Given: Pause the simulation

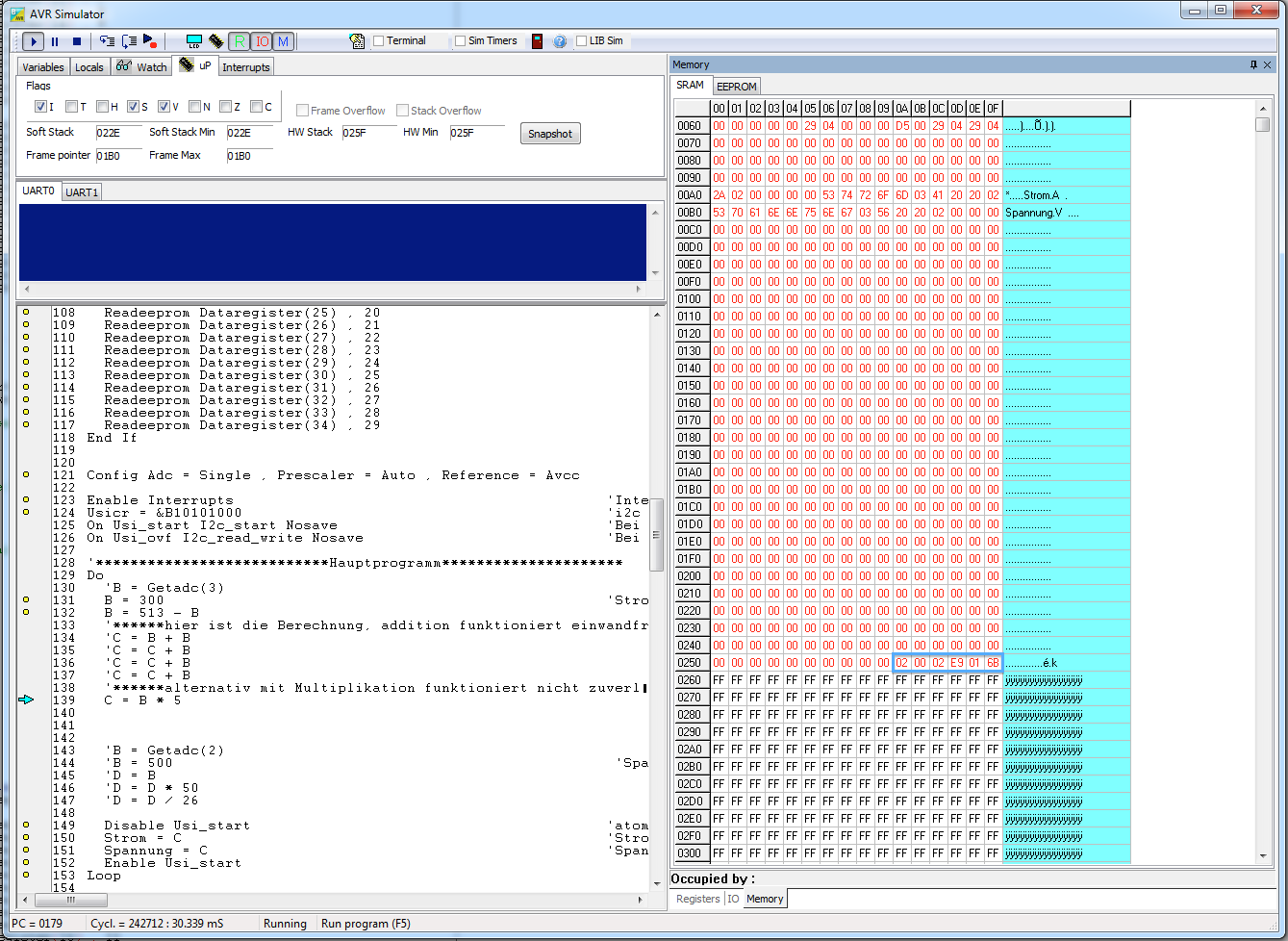Looking at the screenshot, I should click(55, 41).
